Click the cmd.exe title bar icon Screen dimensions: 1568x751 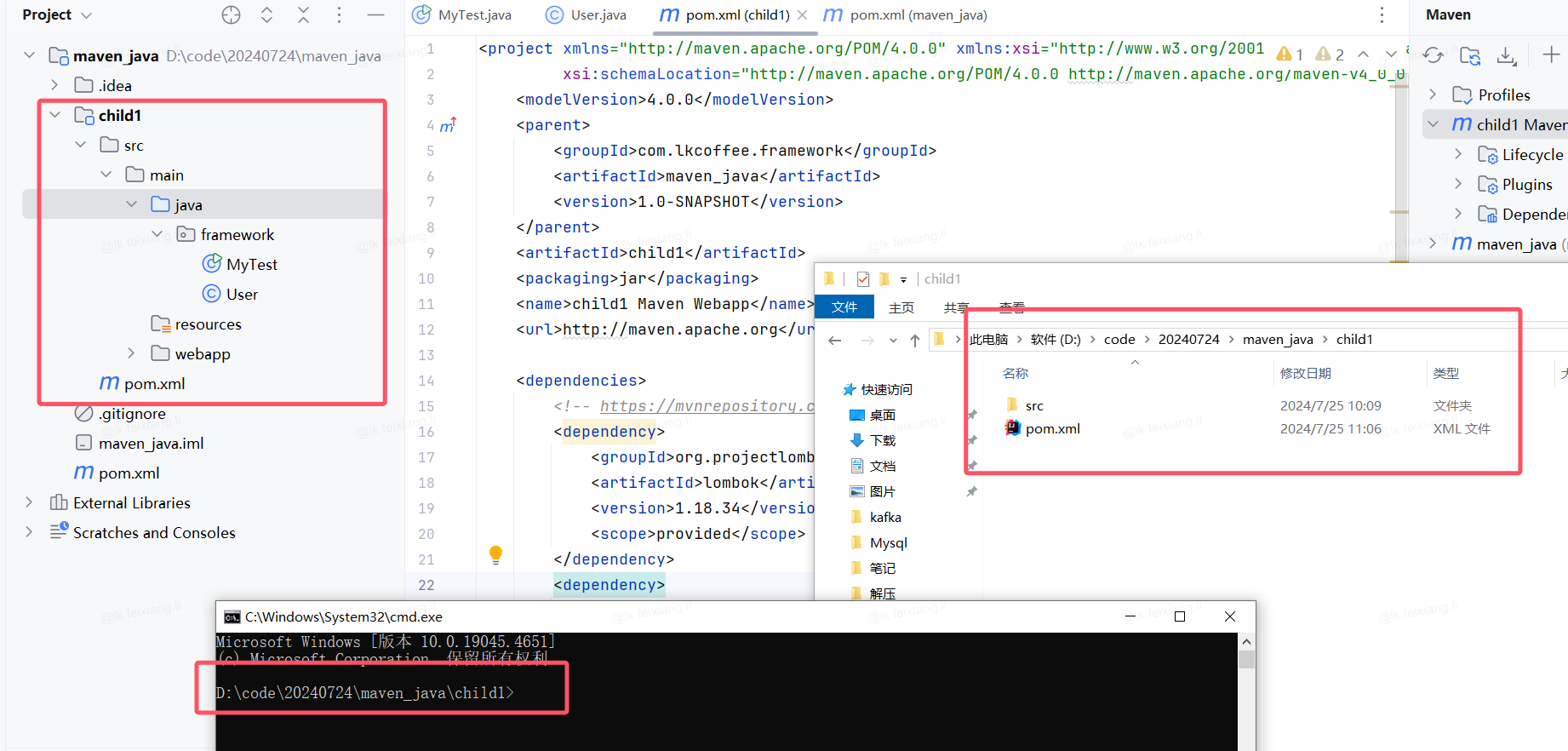pos(232,616)
